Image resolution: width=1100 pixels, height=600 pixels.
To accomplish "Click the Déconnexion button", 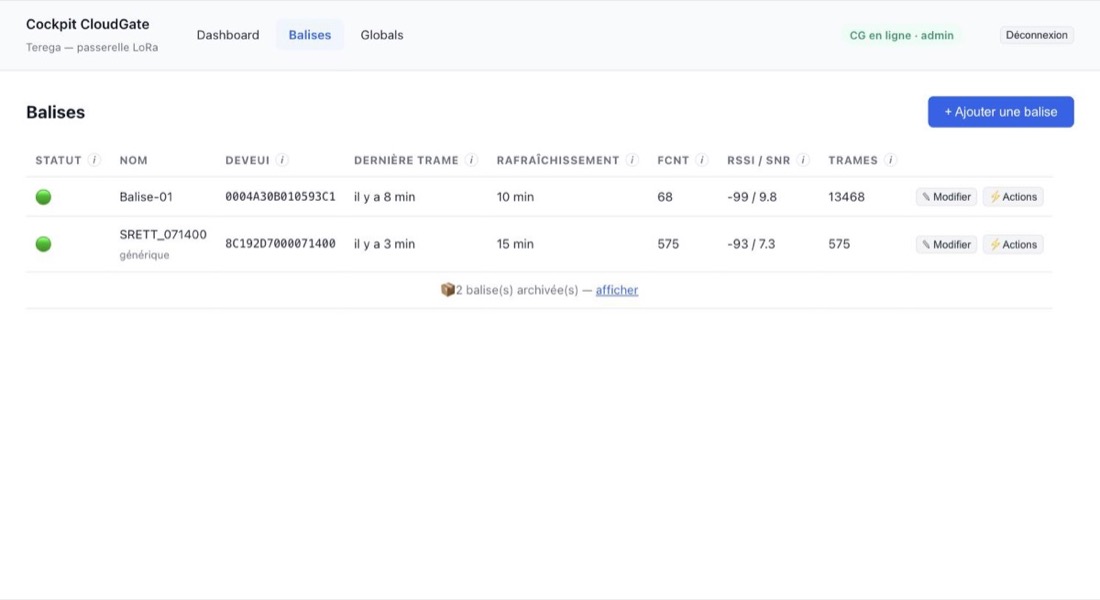I will 1036,35.
